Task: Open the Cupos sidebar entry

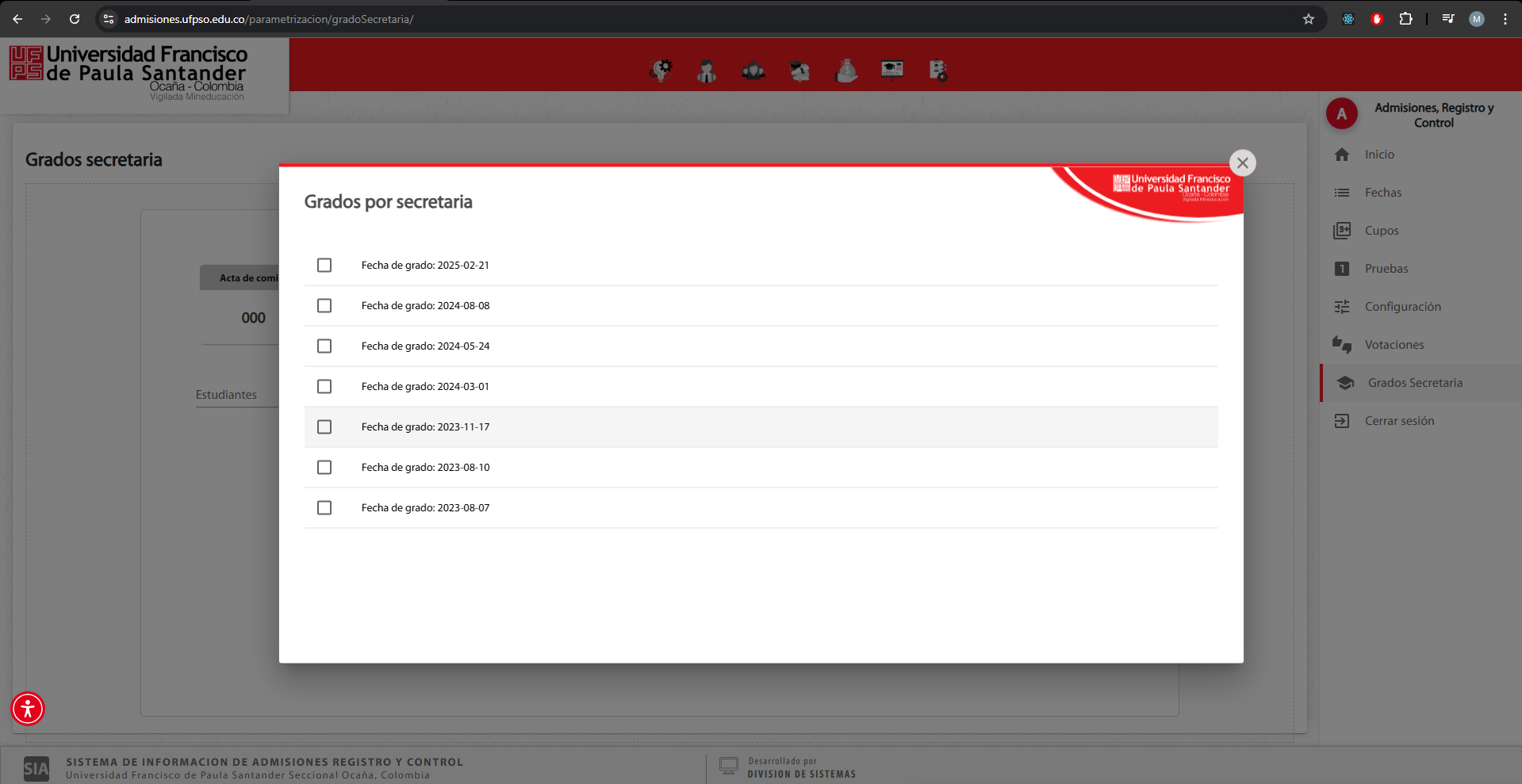Action: point(1382,231)
